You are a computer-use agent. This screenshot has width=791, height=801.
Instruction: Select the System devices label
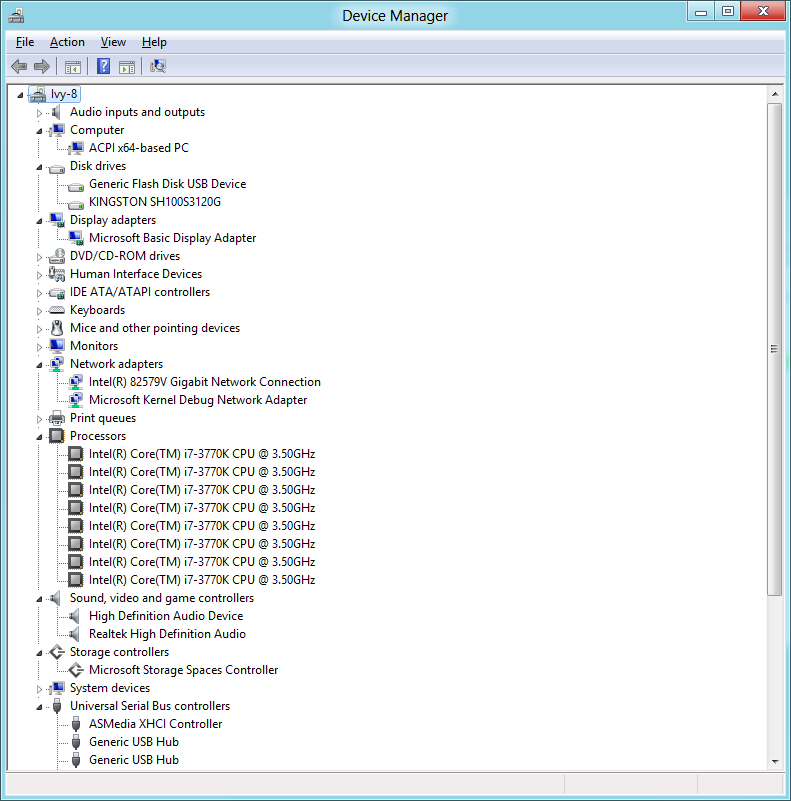(110, 688)
